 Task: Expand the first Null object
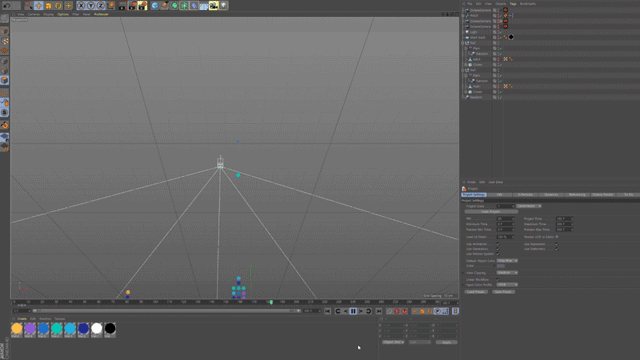463,43
